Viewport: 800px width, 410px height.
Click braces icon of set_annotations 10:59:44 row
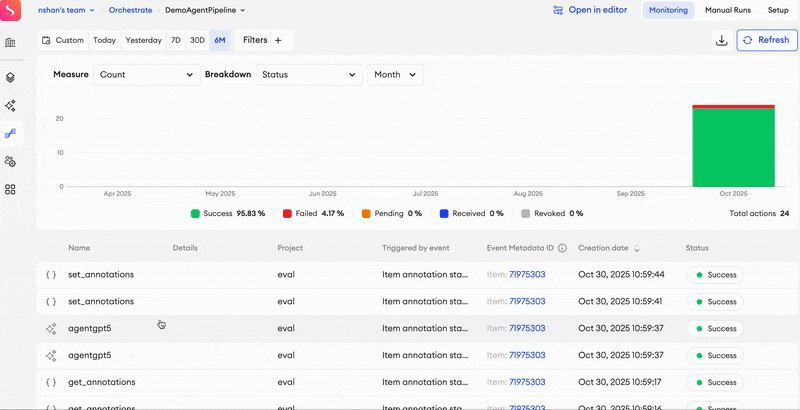[x=51, y=275]
